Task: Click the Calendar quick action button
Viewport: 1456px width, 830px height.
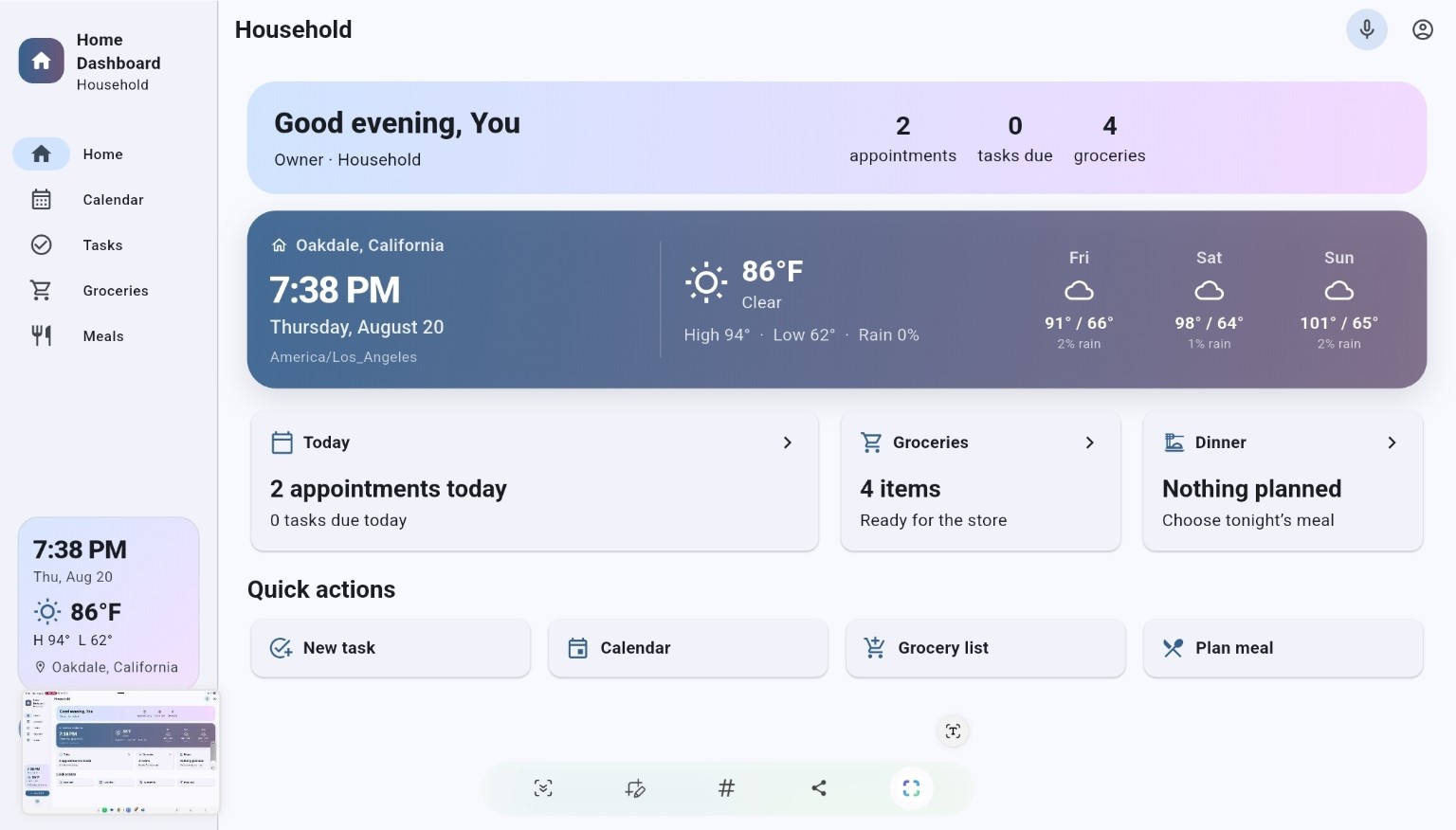Action: (688, 648)
